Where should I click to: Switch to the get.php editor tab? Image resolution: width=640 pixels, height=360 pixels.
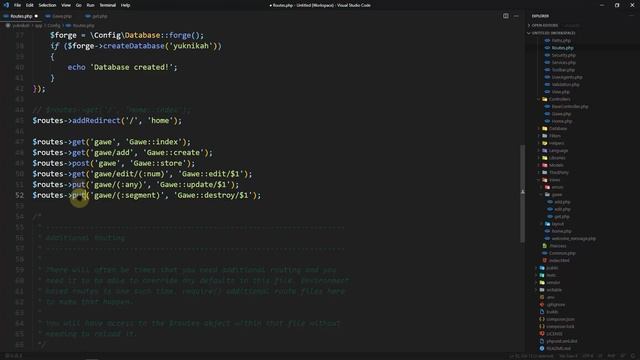pos(99,16)
